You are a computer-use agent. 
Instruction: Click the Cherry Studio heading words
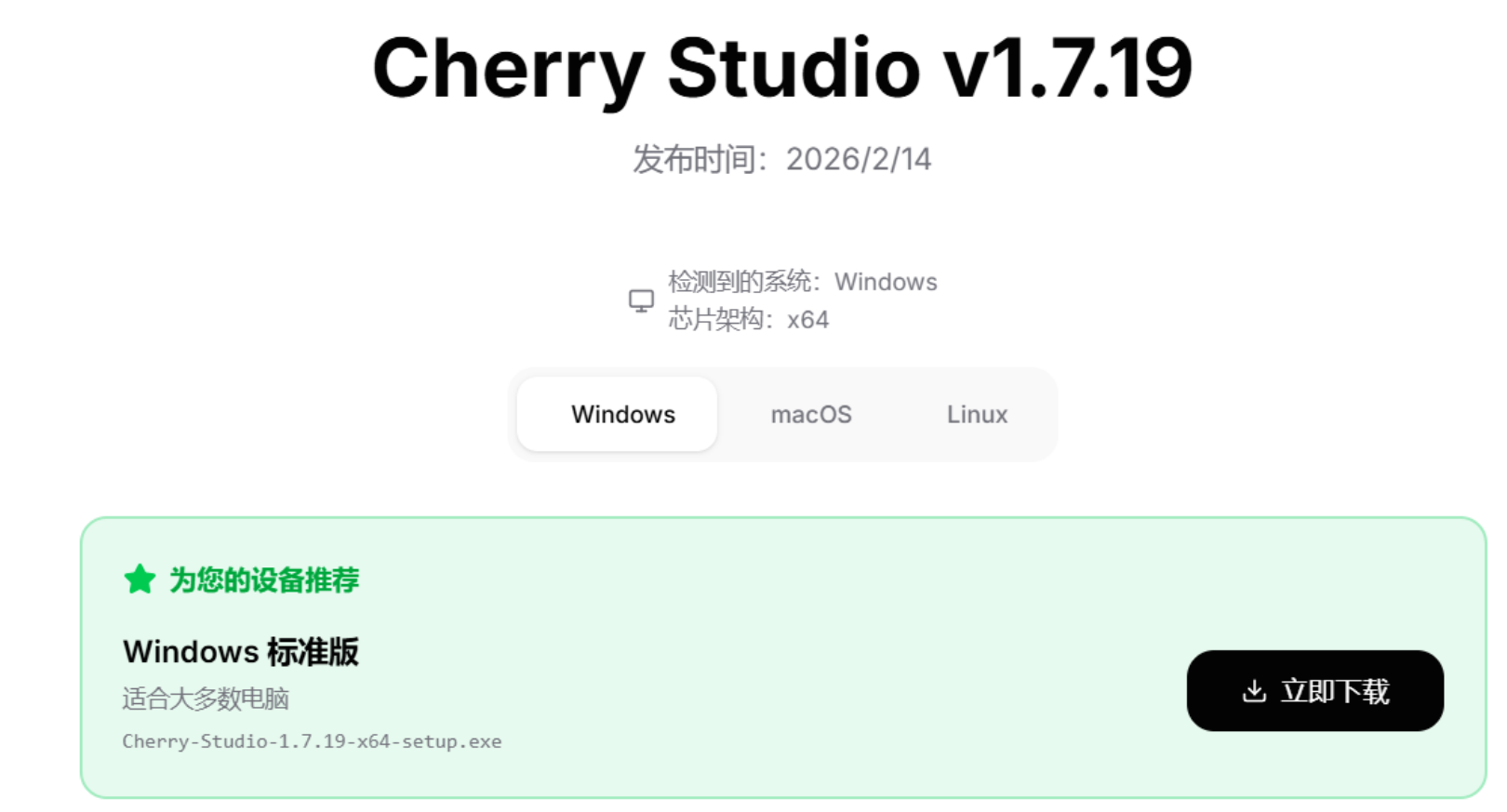(647, 67)
